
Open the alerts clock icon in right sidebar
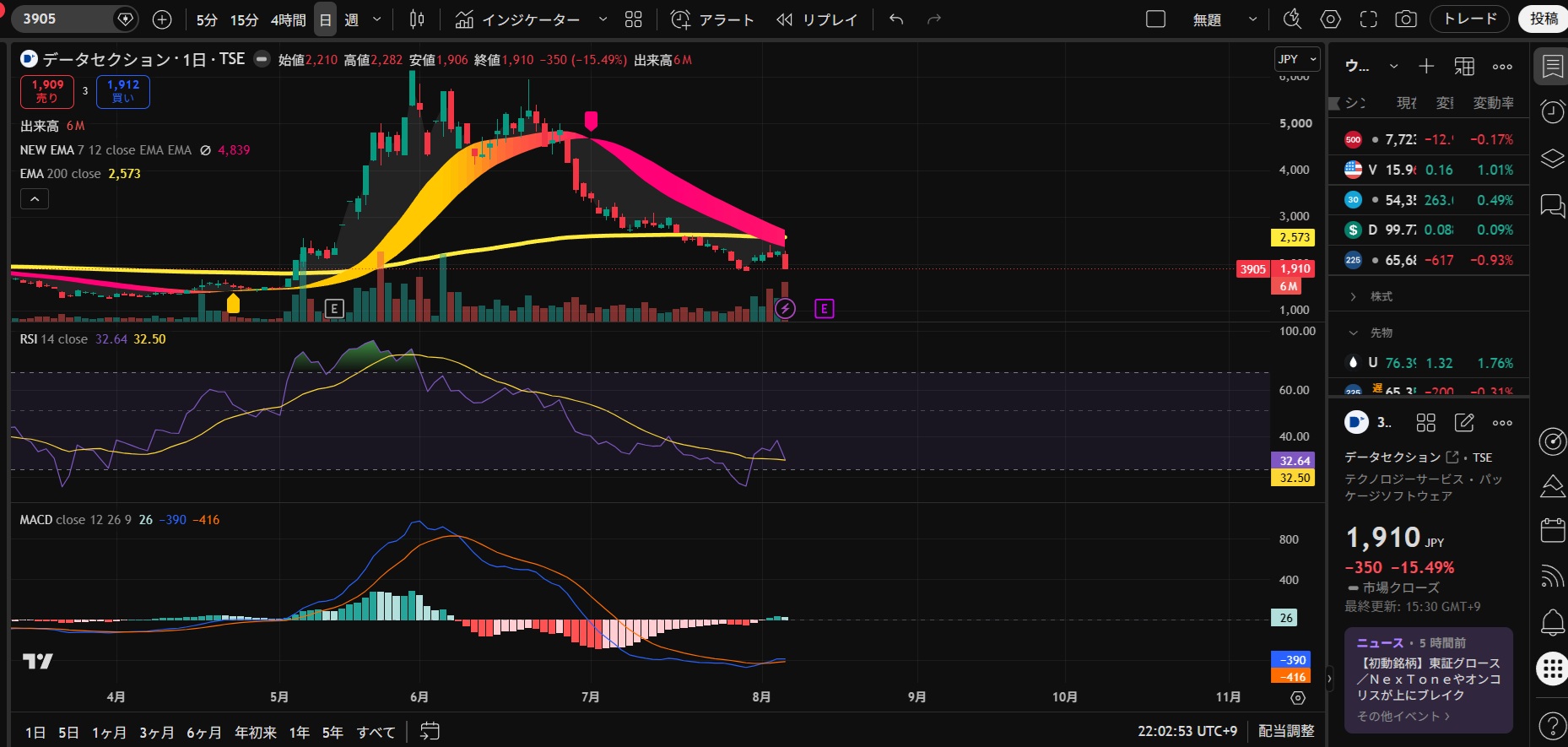[x=1553, y=112]
